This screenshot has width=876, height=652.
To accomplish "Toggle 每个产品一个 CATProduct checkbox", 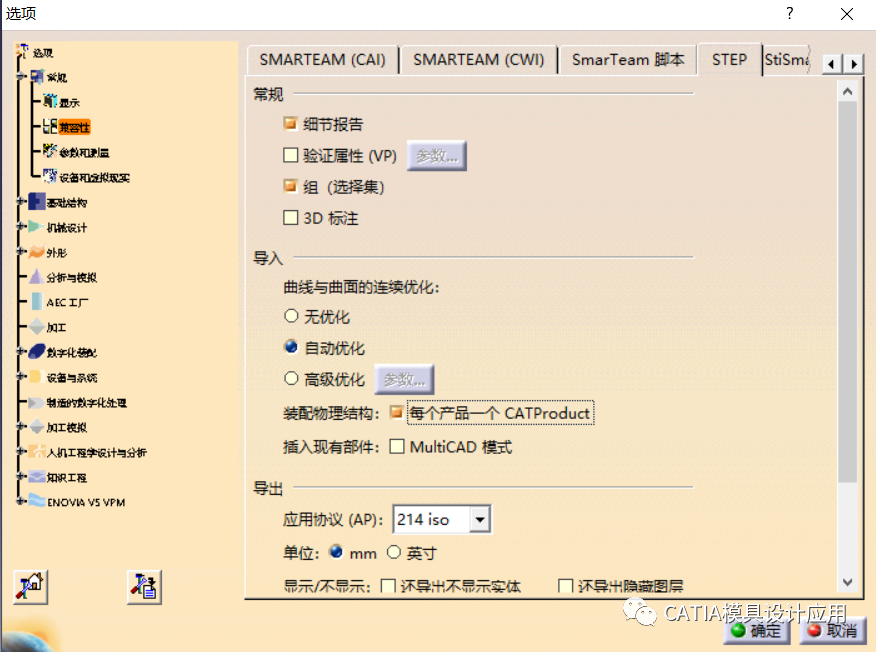I will (397, 412).
